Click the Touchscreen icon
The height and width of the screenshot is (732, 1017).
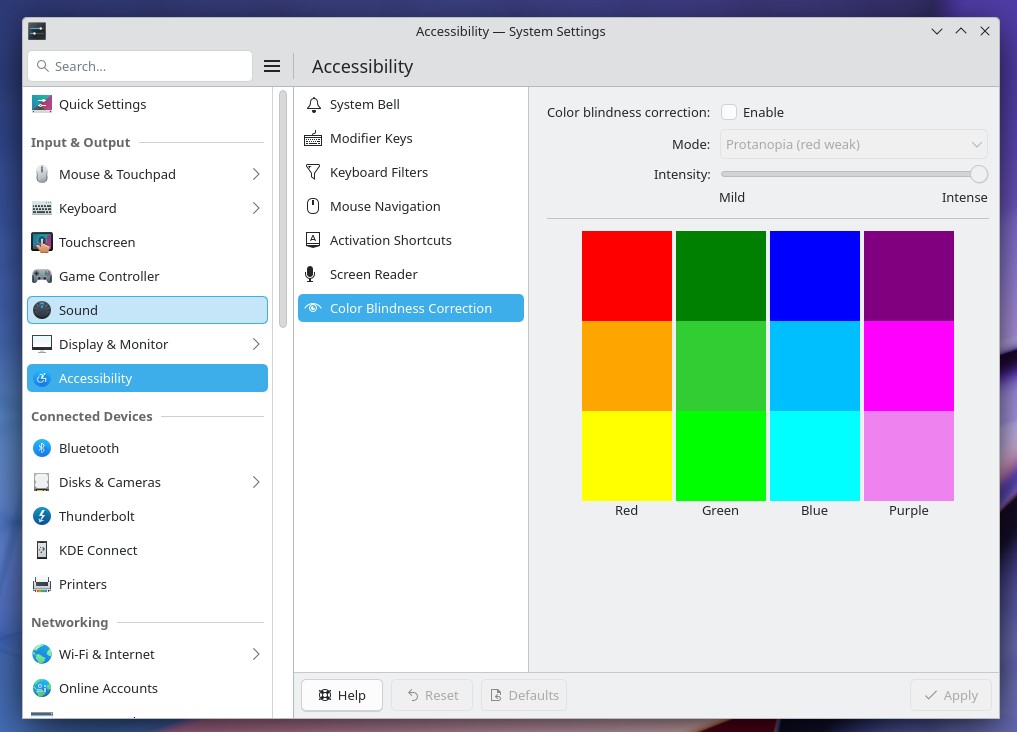point(42,242)
